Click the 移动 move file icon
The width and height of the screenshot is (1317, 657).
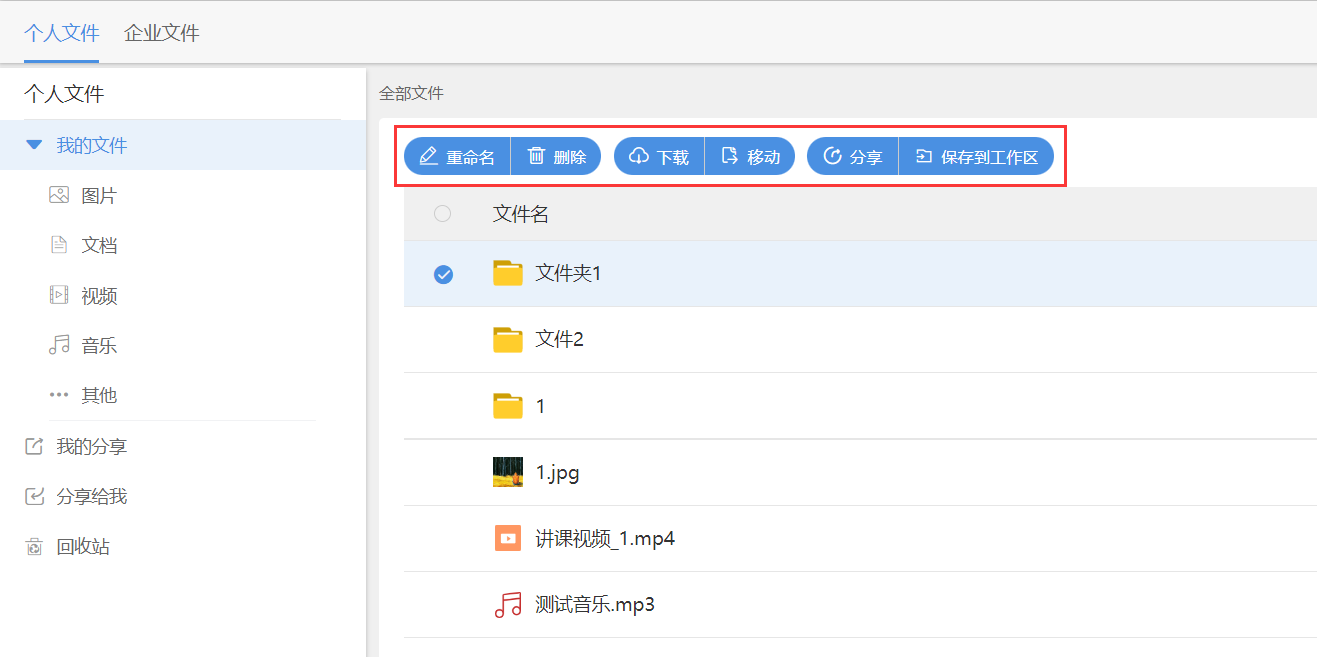click(x=730, y=156)
